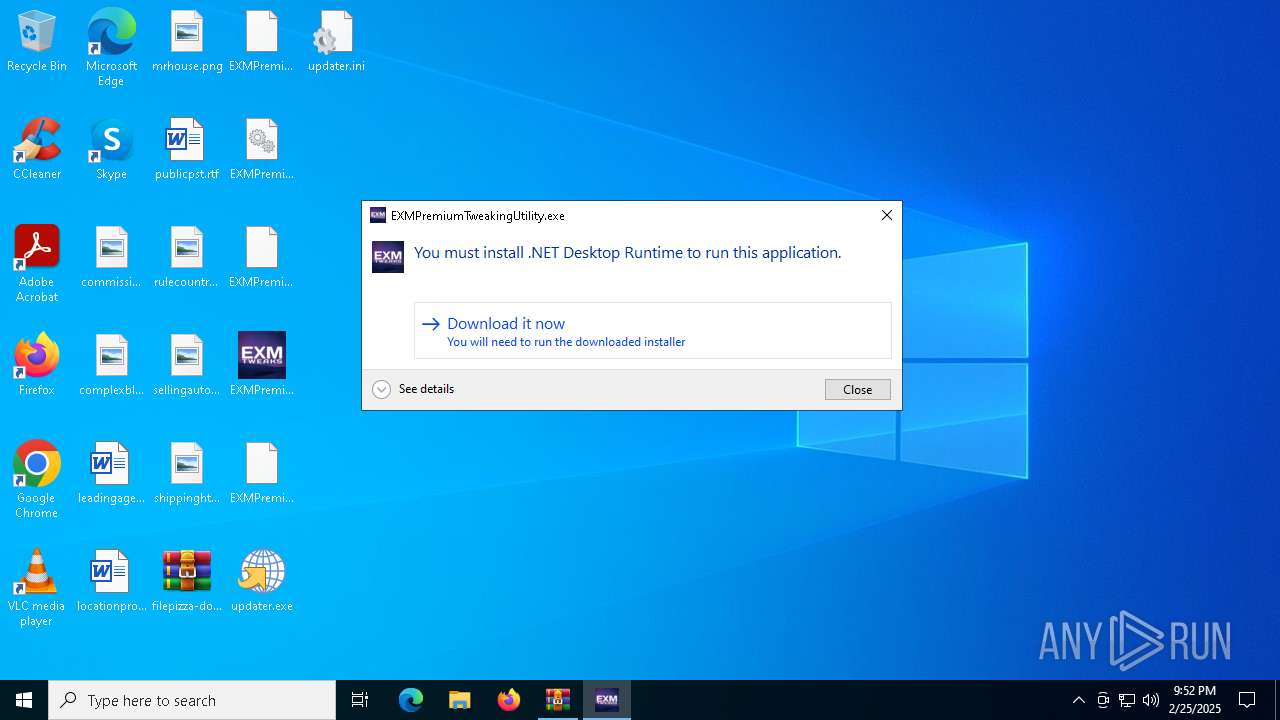Click the Meet Now tray icon

(1103, 700)
